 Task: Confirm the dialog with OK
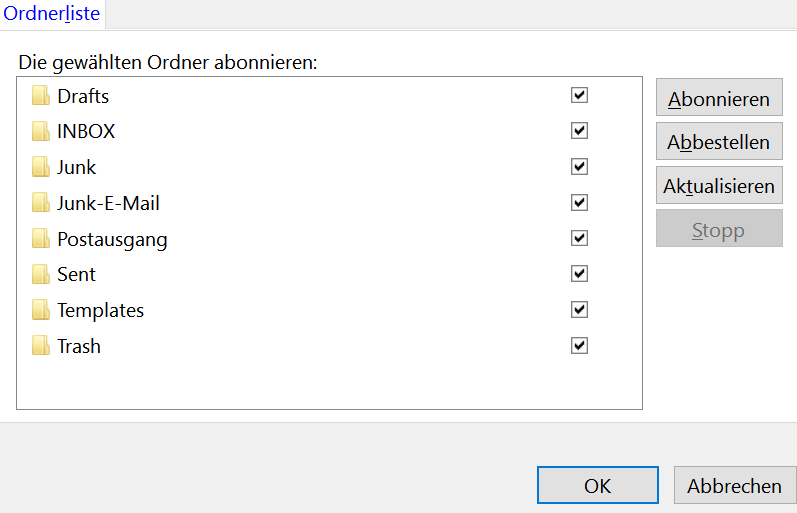point(597,486)
